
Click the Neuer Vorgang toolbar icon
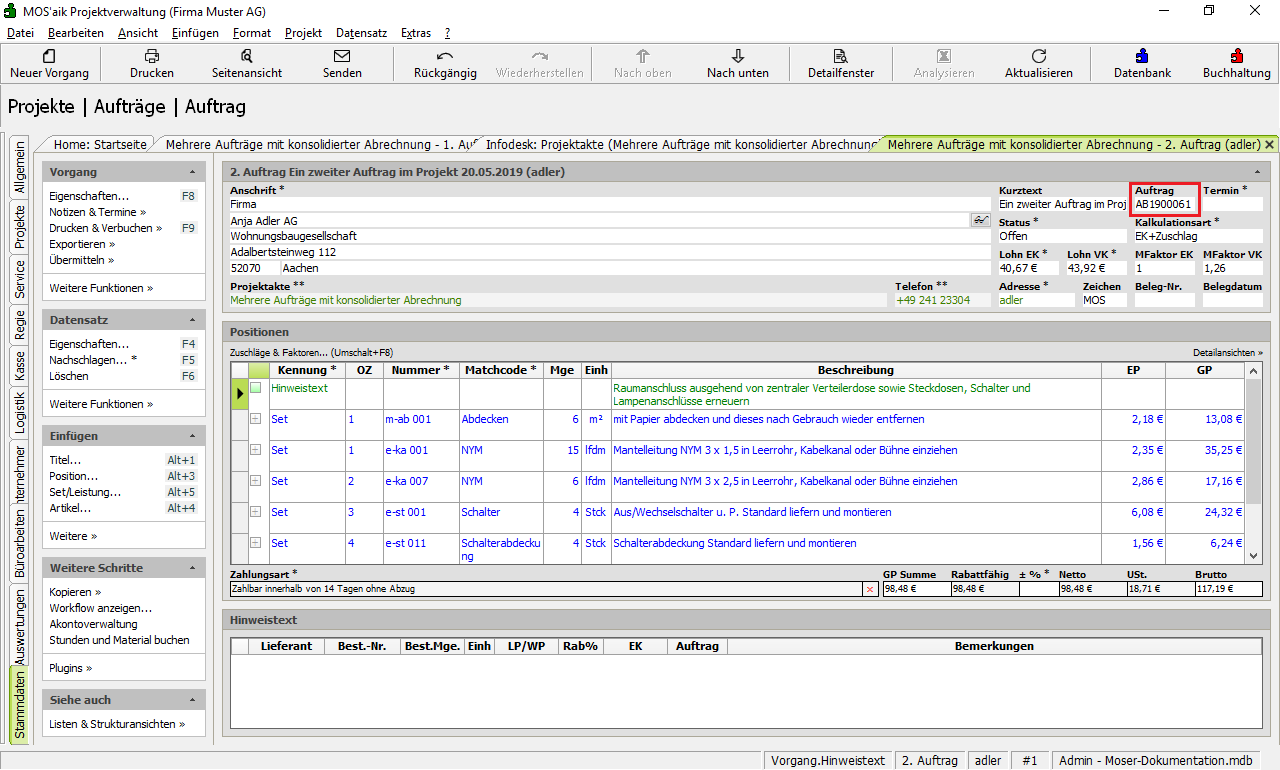[x=49, y=56]
